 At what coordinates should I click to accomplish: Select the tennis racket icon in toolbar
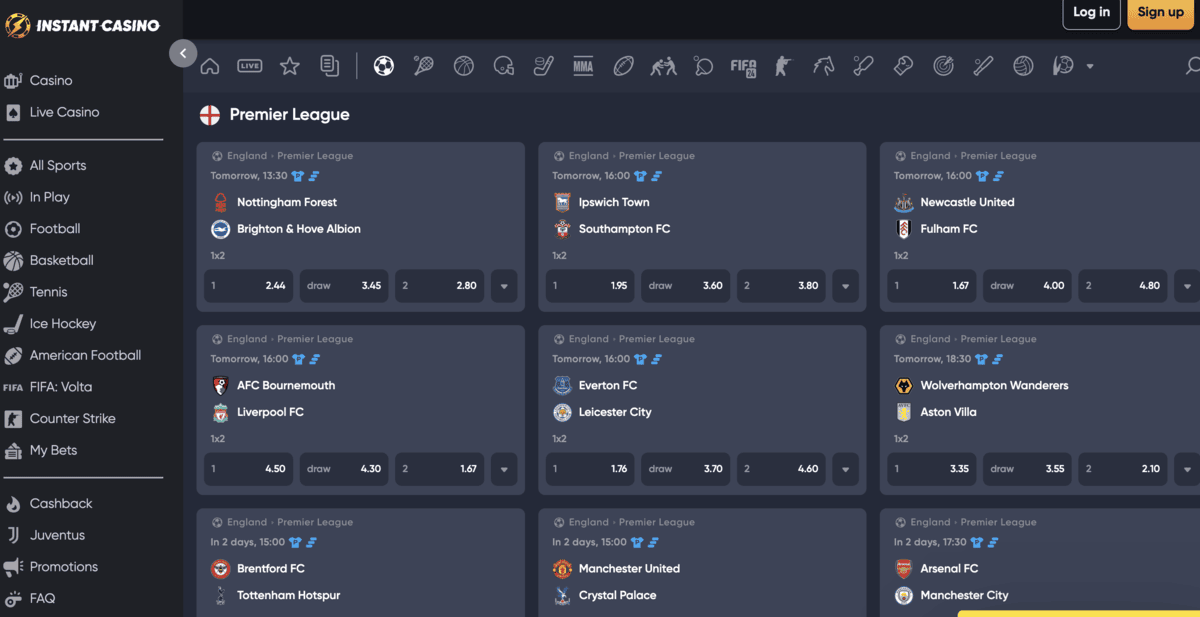424,66
